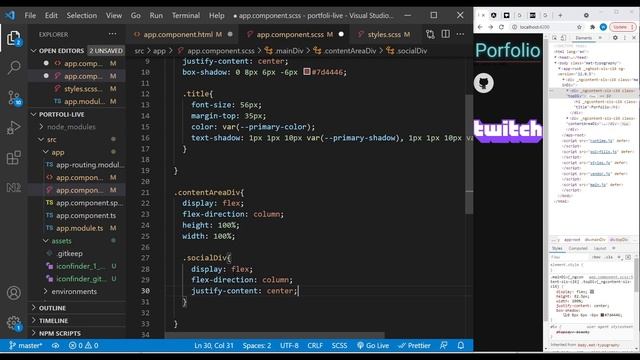640x360 pixels.
Task: Open editor More Actions ellipsis menu
Action: pos(460,34)
